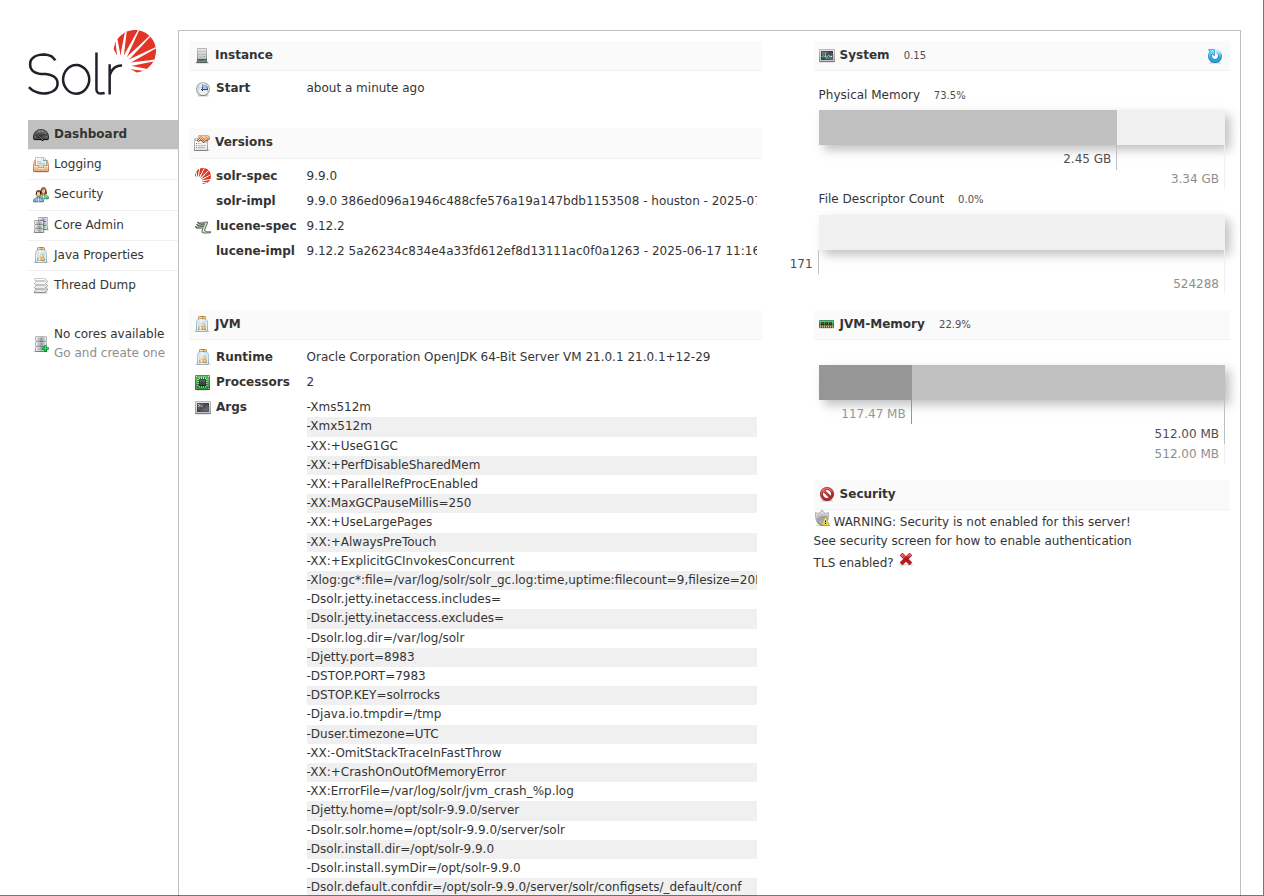The width and height of the screenshot is (1264, 896).
Task: Click the JVM heading icon
Action: [x=203, y=324]
